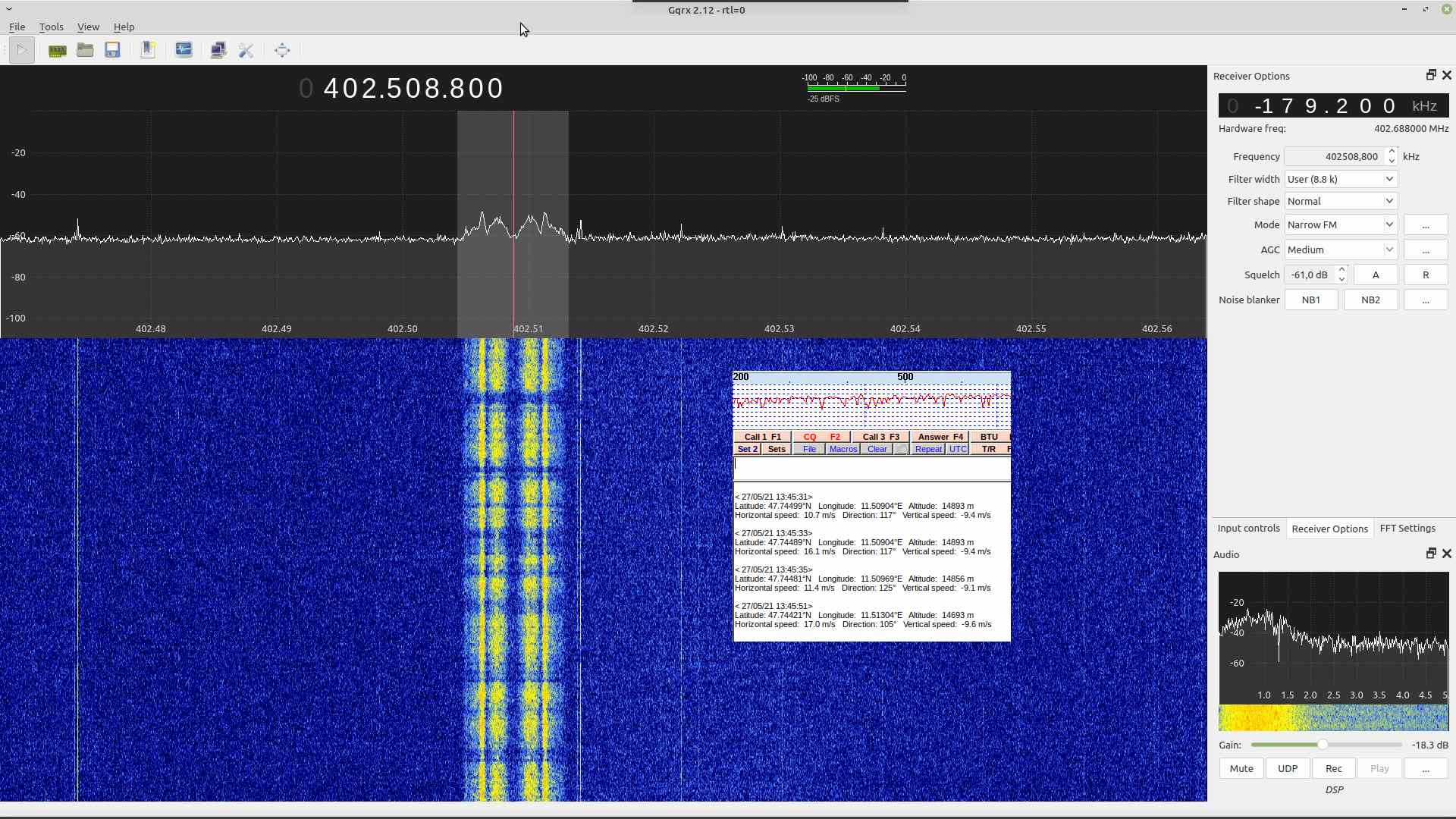
Task: Open the Configure I/O devices icon
Action: tap(57, 51)
